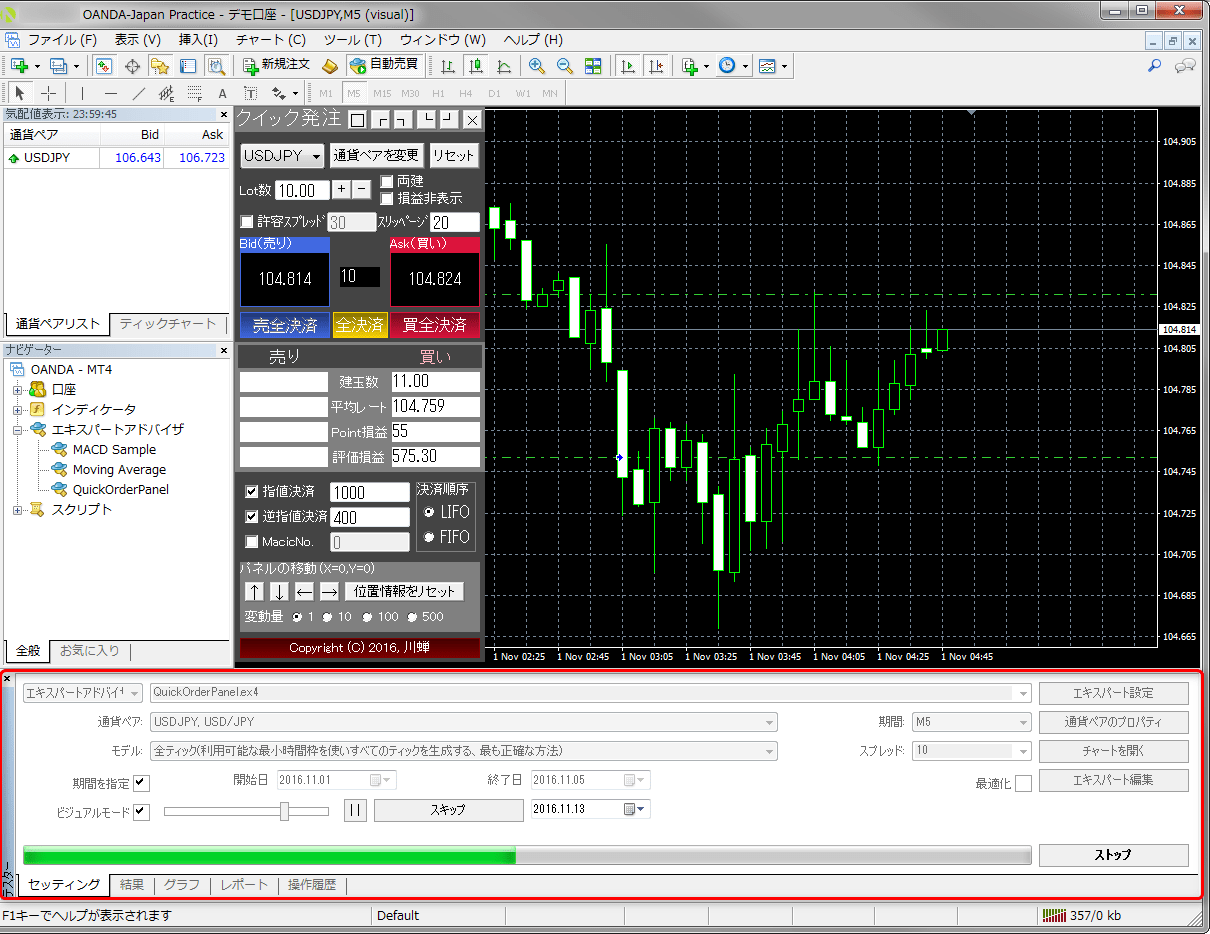Toggle chart shift icon
This screenshot has height=934, width=1210.
coord(656,66)
